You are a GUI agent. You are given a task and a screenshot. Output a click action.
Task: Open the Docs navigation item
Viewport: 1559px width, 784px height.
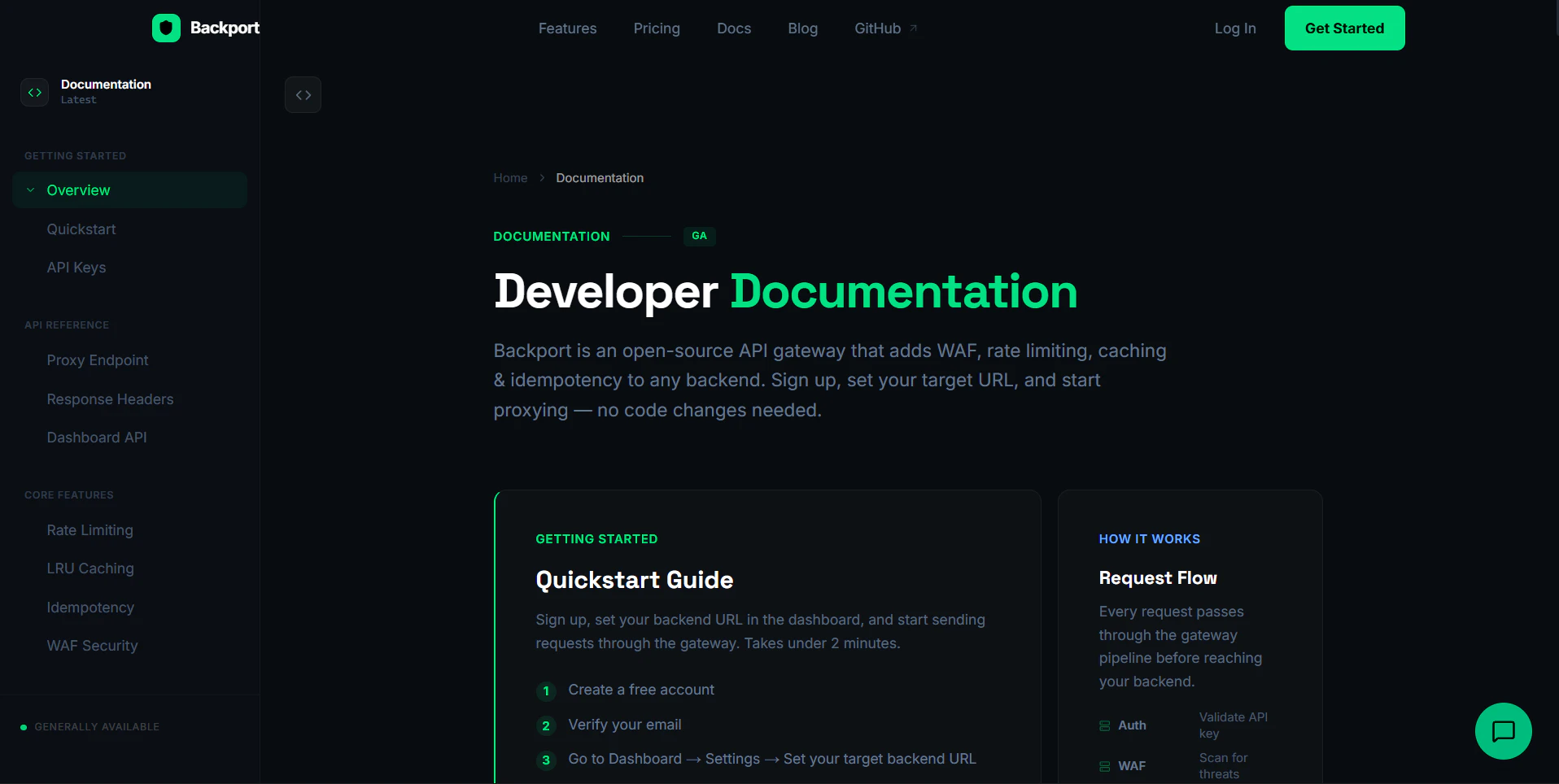(x=734, y=28)
